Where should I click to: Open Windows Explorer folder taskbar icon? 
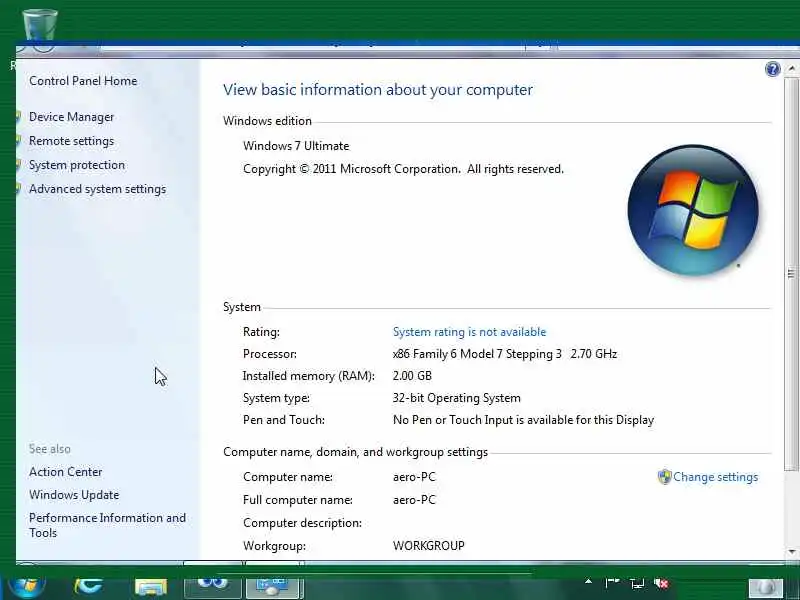coord(151,587)
